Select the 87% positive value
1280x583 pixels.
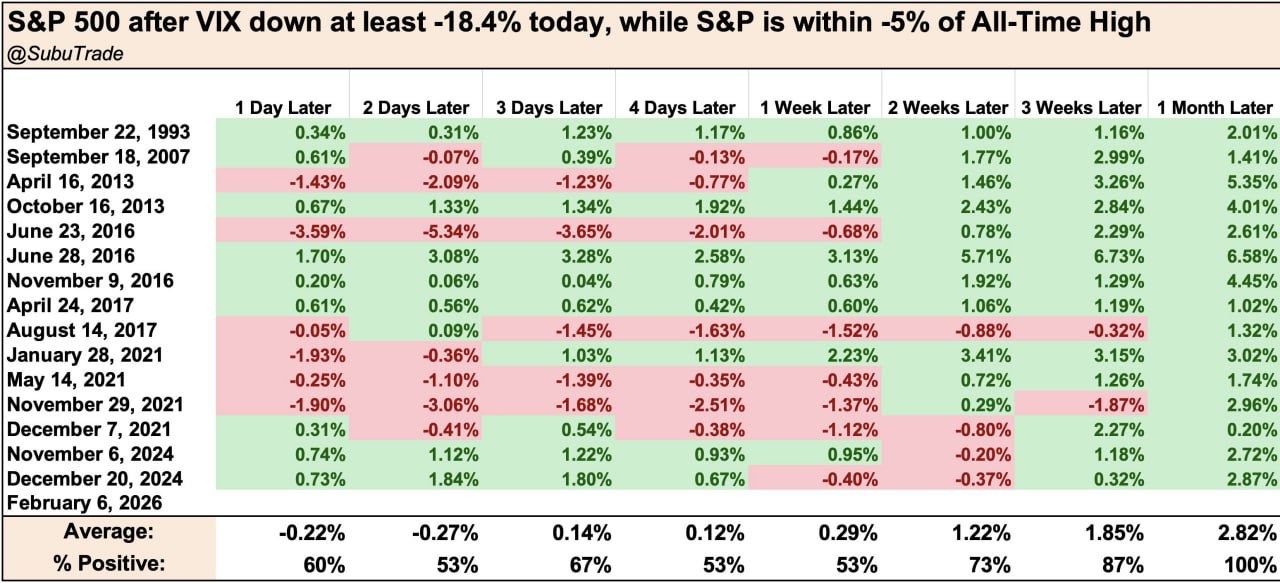click(x=1125, y=562)
